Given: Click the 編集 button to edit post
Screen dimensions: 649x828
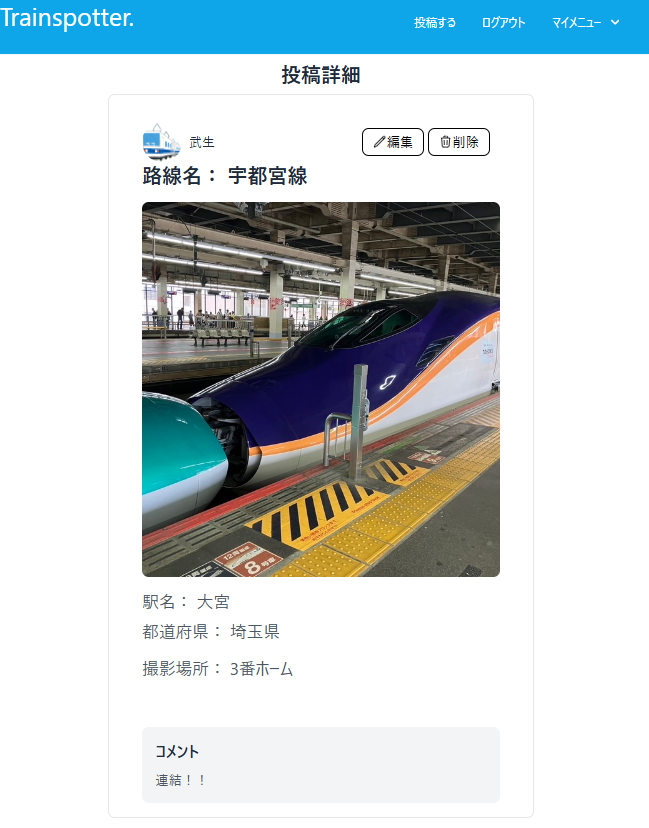Looking at the screenshot, I should [x=392, y=142].
